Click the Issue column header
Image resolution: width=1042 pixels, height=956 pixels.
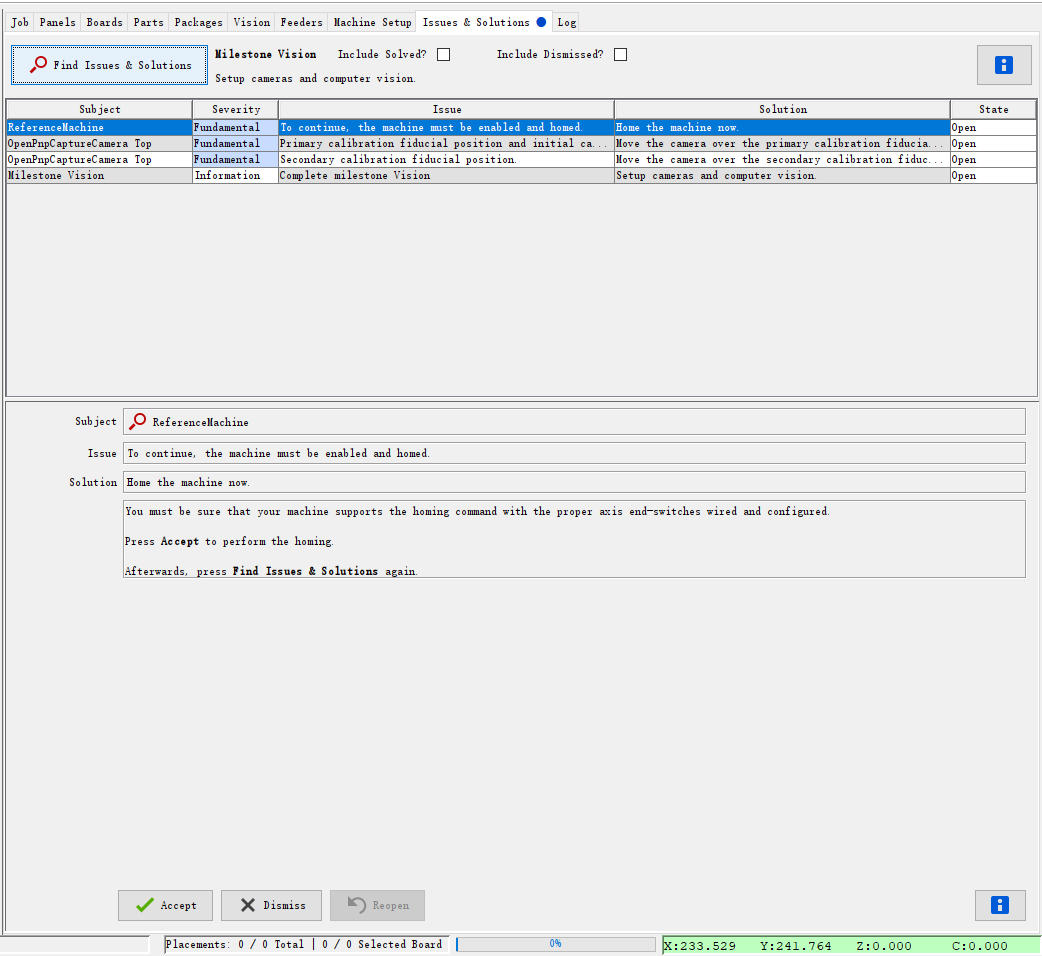point(447,109)
